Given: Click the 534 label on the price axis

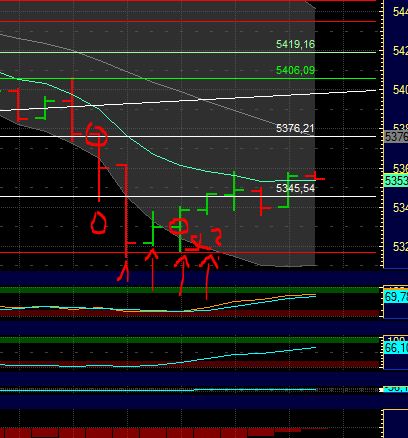Looking at the screenshot, I should pyautogui.click(x=400, y=208).
